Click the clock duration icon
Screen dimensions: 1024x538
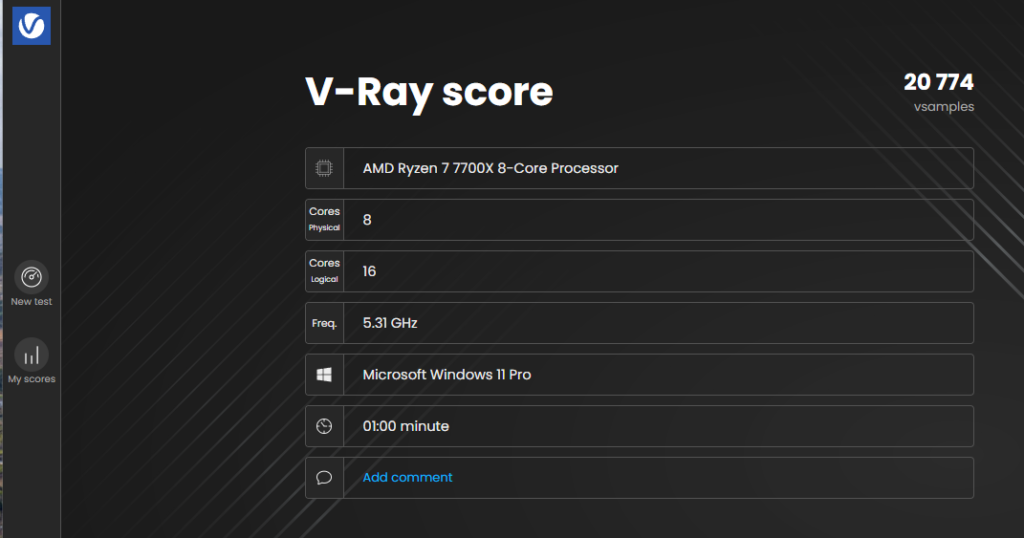pyautogui.click(x=324, y=426)
